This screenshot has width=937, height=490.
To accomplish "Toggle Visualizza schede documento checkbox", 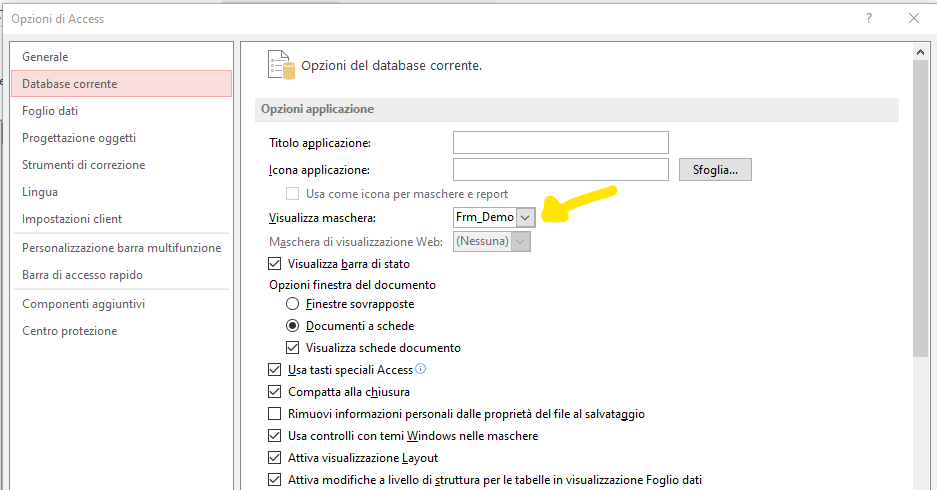I will click(x=292, y=347).
